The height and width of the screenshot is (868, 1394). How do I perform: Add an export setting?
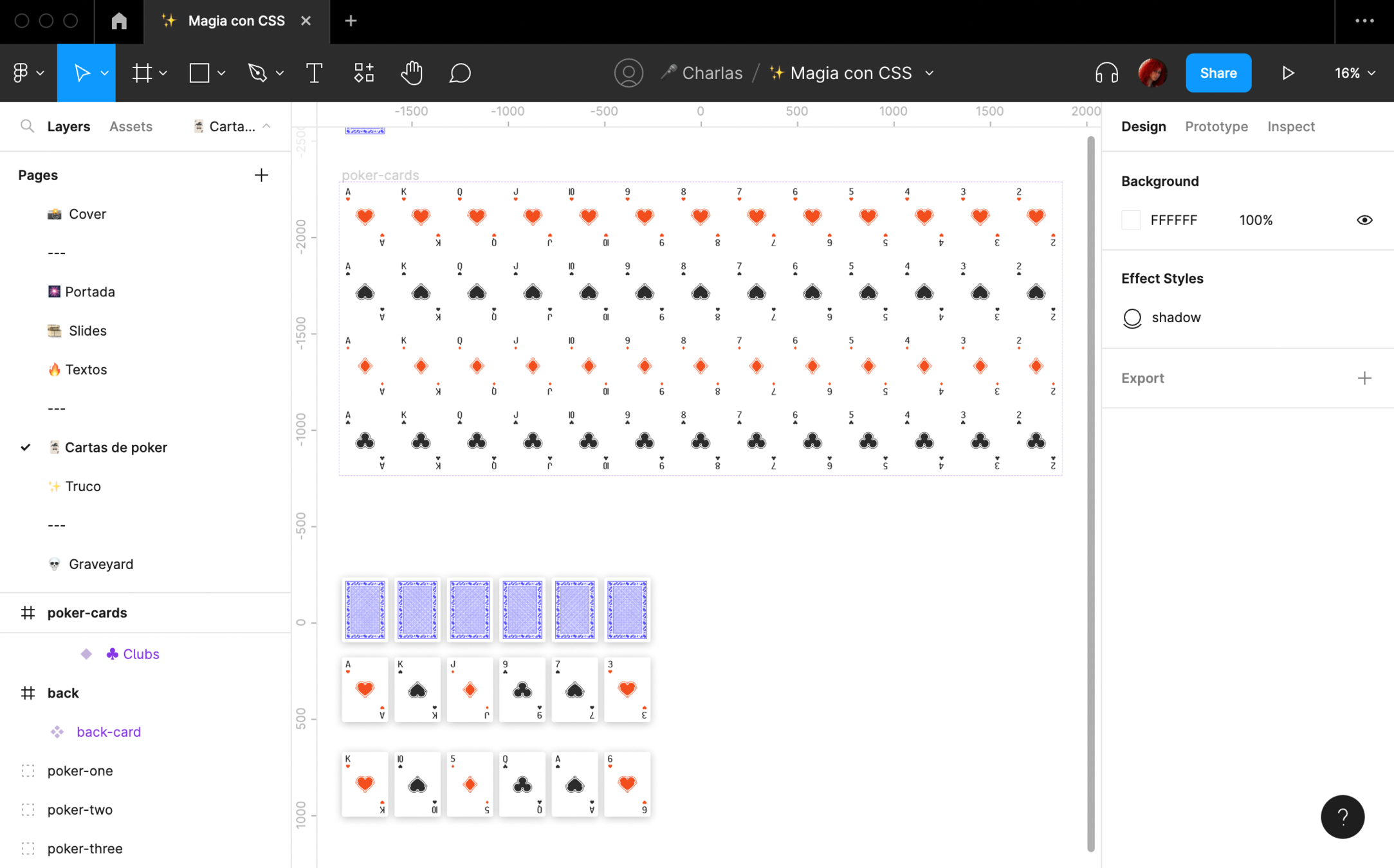point(1364,378)
